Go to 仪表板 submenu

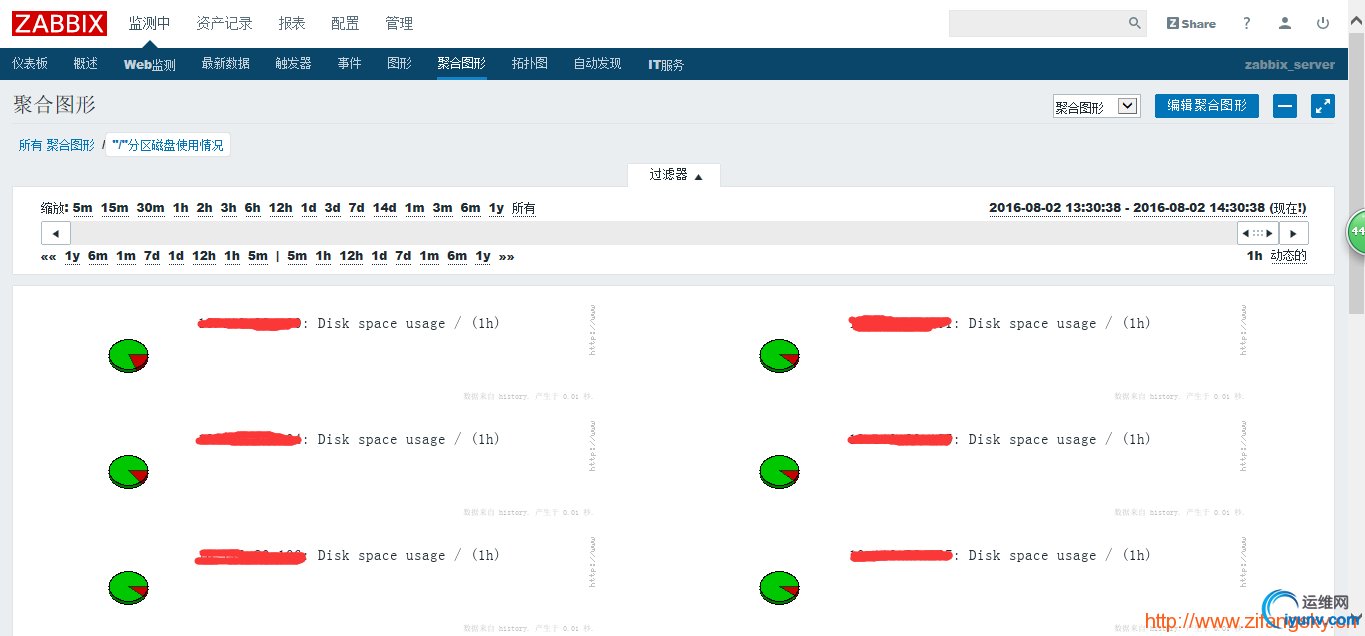(30, 64)
